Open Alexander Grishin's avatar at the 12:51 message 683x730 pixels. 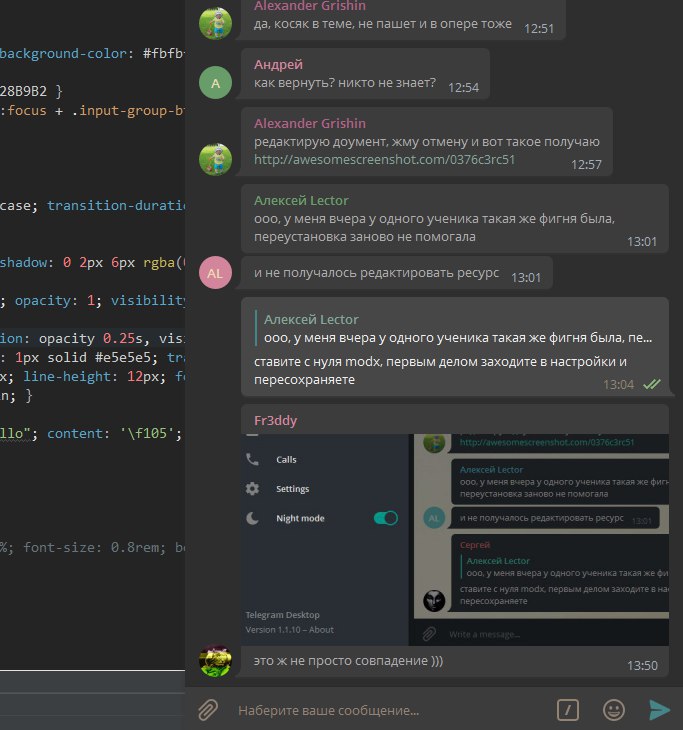coord(216,23)
